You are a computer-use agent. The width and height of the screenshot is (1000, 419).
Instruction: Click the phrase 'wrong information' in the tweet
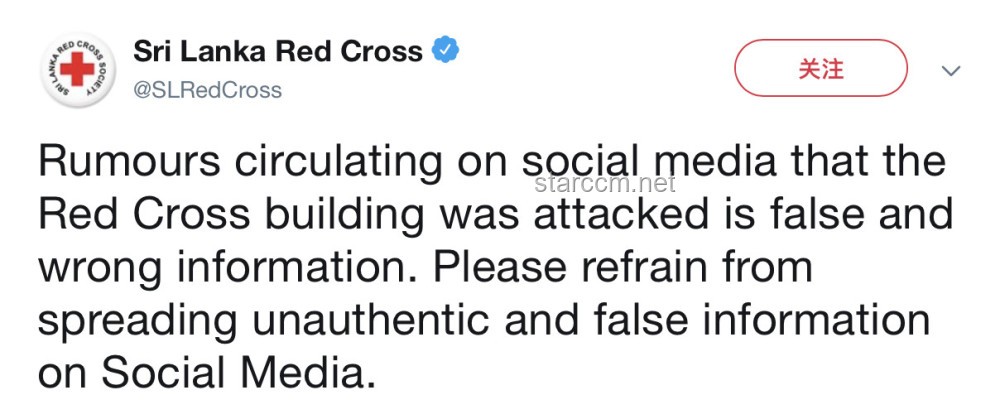coord(231,268)
